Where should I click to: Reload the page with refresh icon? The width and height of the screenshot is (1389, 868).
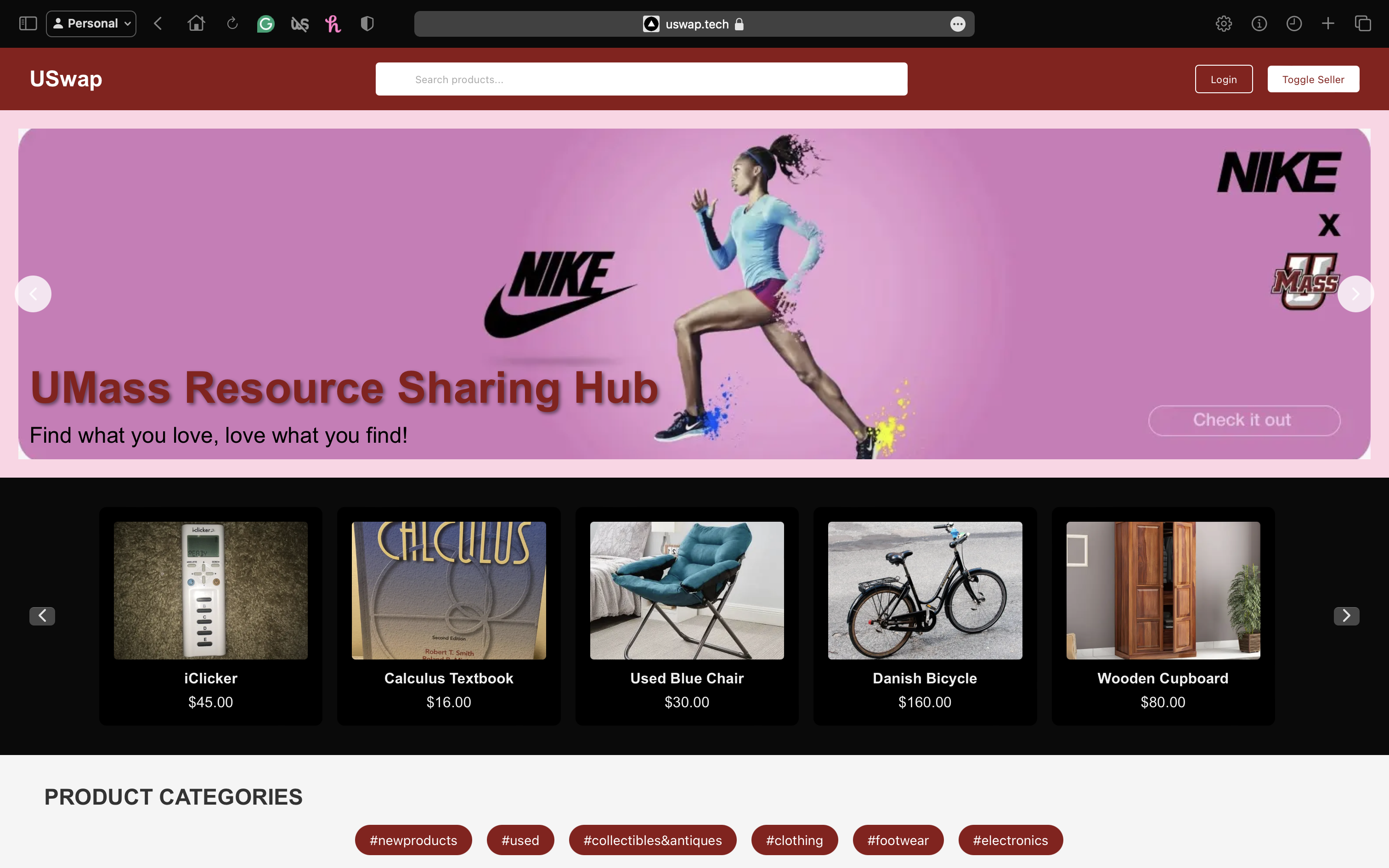[x=232, y=24]
